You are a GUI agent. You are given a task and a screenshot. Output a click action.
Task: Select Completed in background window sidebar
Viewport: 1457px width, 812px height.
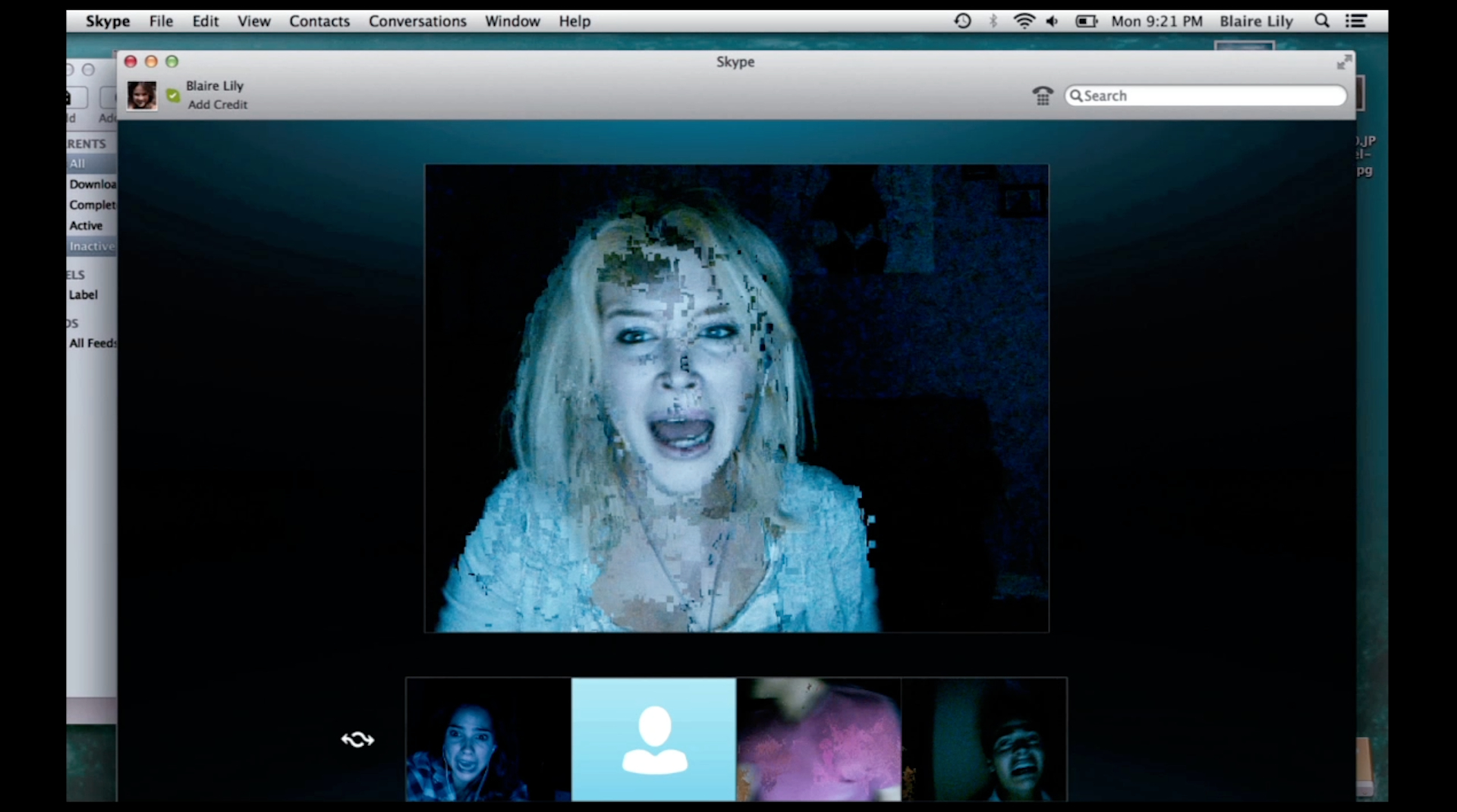click(x=92, y=205)
